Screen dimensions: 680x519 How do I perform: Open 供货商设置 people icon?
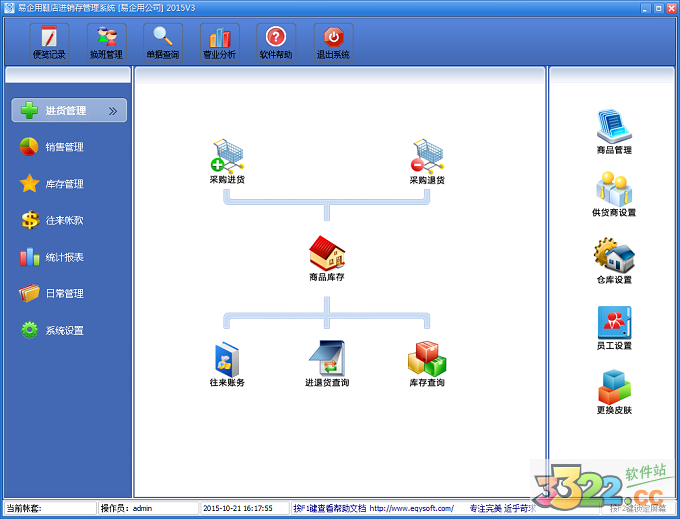pyautogui.click(x=614, y=189)
